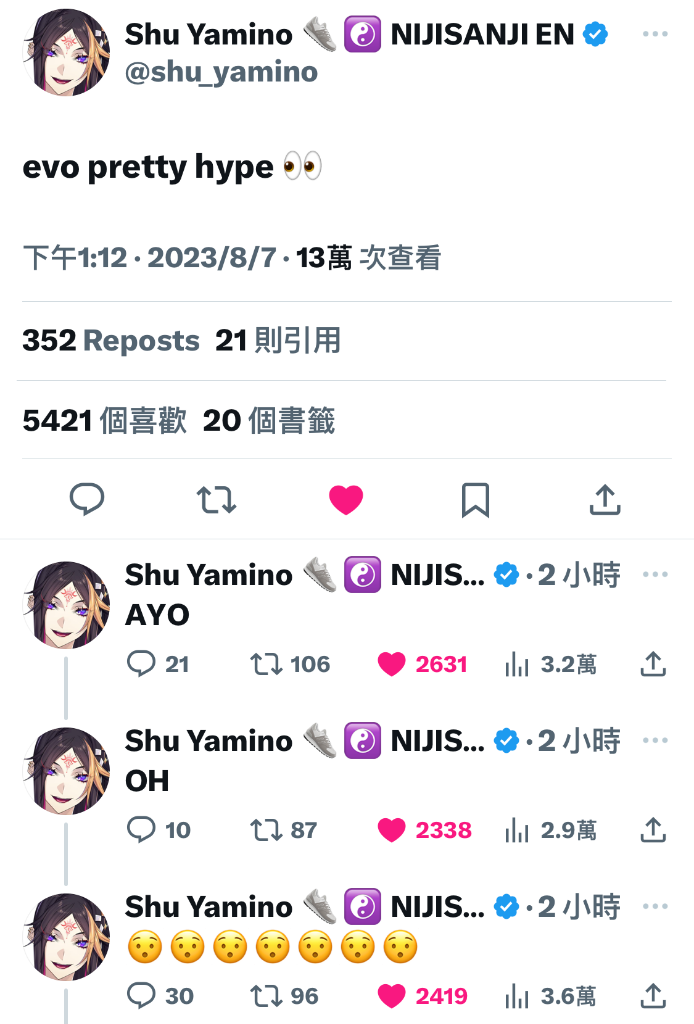Repost the emoji tweet showing 96 reposts
This screenshot has width=694, height=1024.
coord(284,996)
